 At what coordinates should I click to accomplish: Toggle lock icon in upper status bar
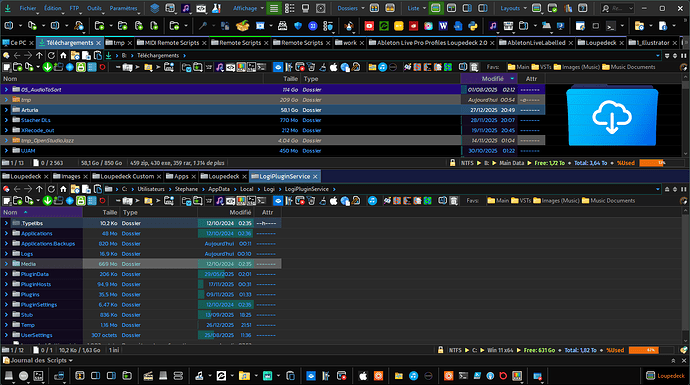tap(452, 163)
